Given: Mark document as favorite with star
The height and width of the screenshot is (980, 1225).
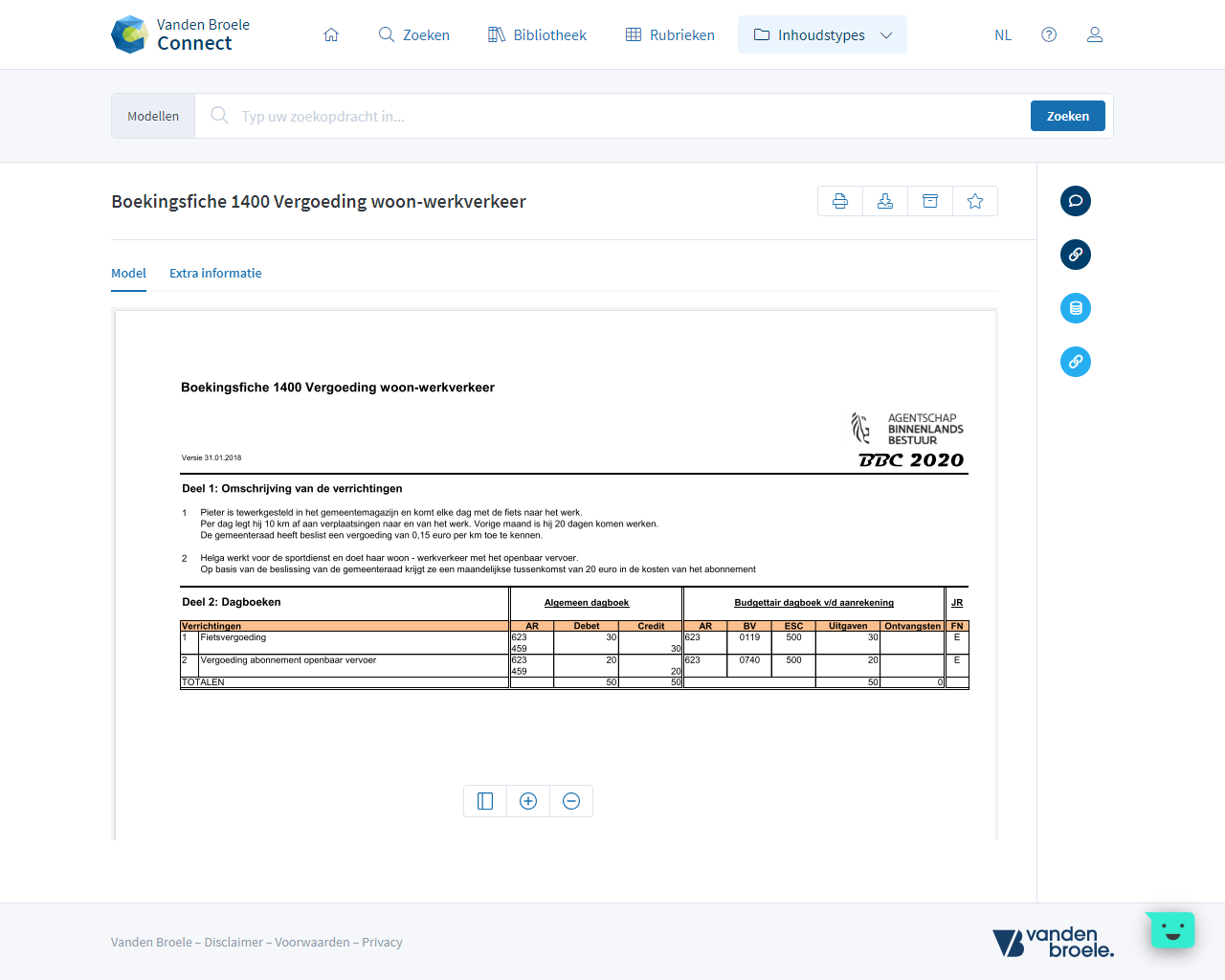Looking at the screenshot, I should coord(975,201).
